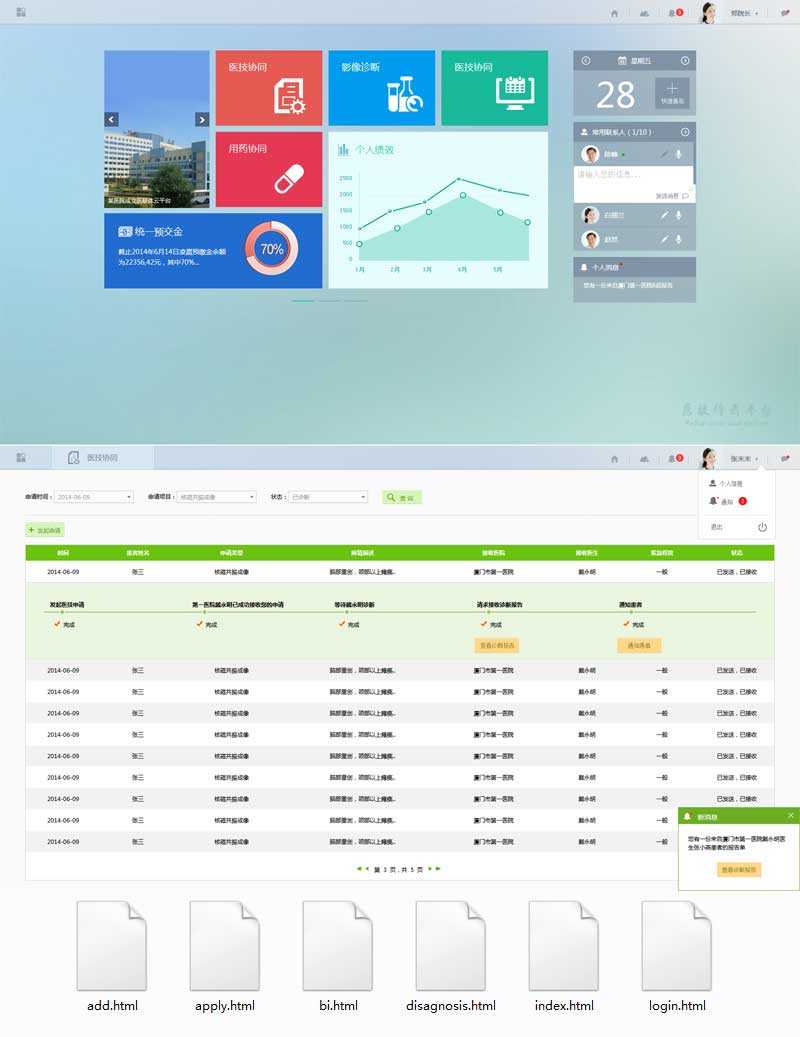Screen dimensions: 800x1037
Task: Click the home icon in the top dashboard bar
Action: (x=614, y=13)
